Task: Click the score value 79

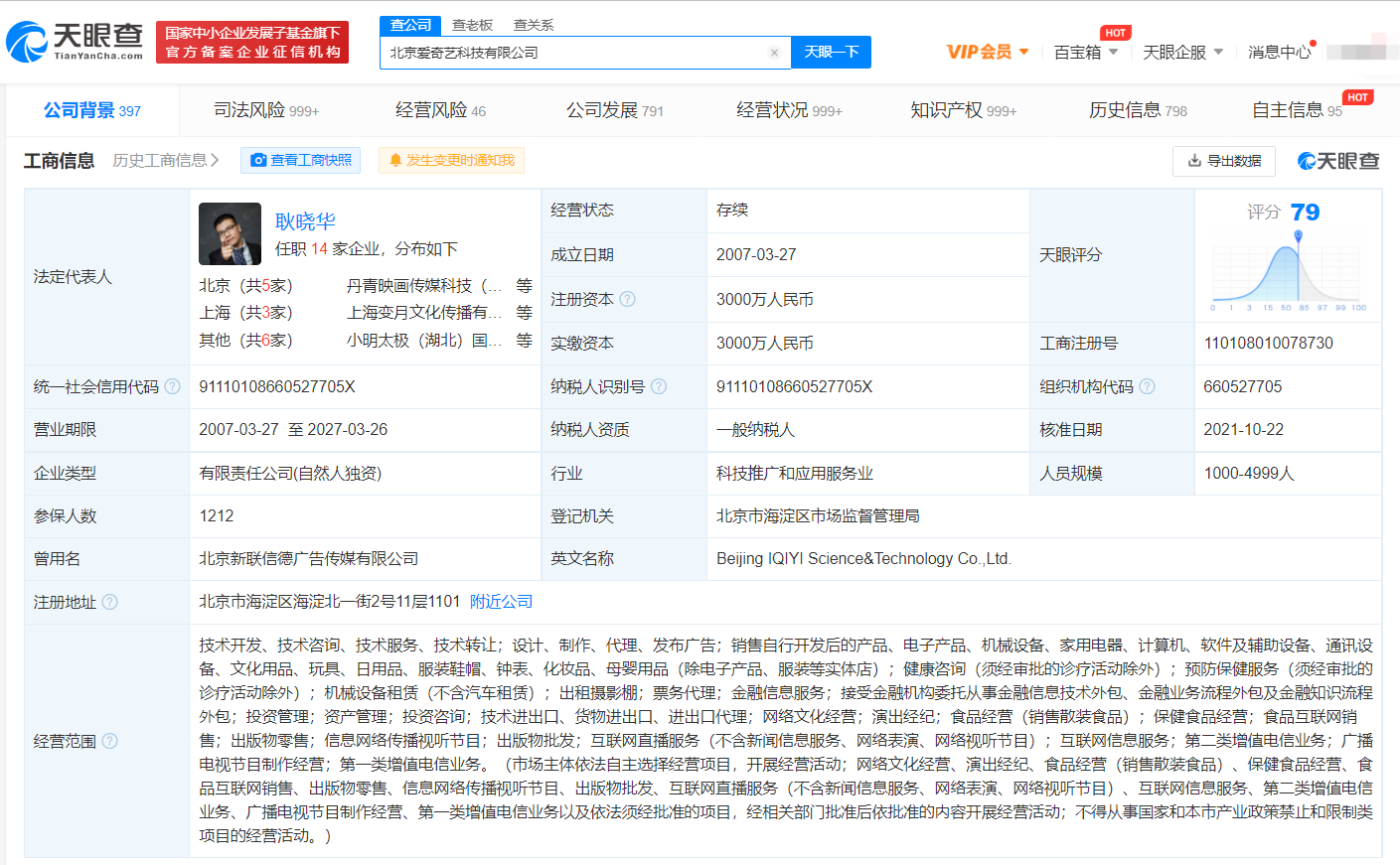Action: coord(1305,213)
